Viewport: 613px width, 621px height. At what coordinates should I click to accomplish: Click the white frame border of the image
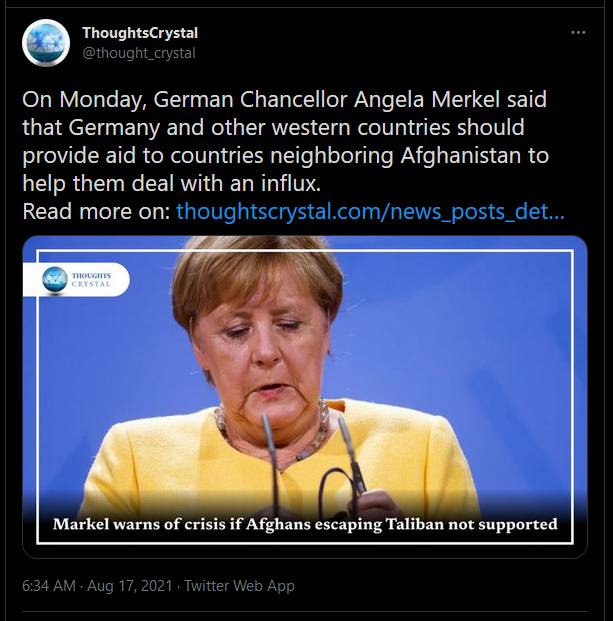coord(305,251)
